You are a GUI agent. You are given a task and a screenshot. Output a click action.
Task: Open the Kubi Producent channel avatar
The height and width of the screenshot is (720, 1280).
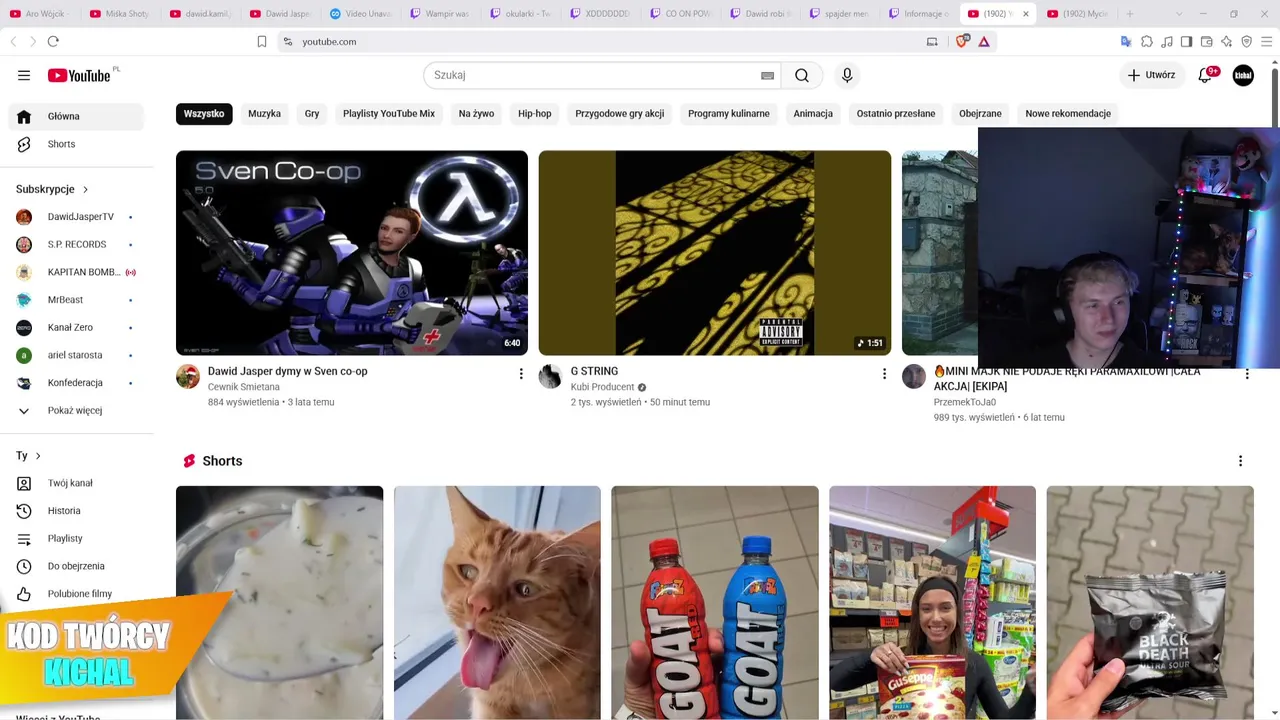pyautogui.click(x=551, y=376)
